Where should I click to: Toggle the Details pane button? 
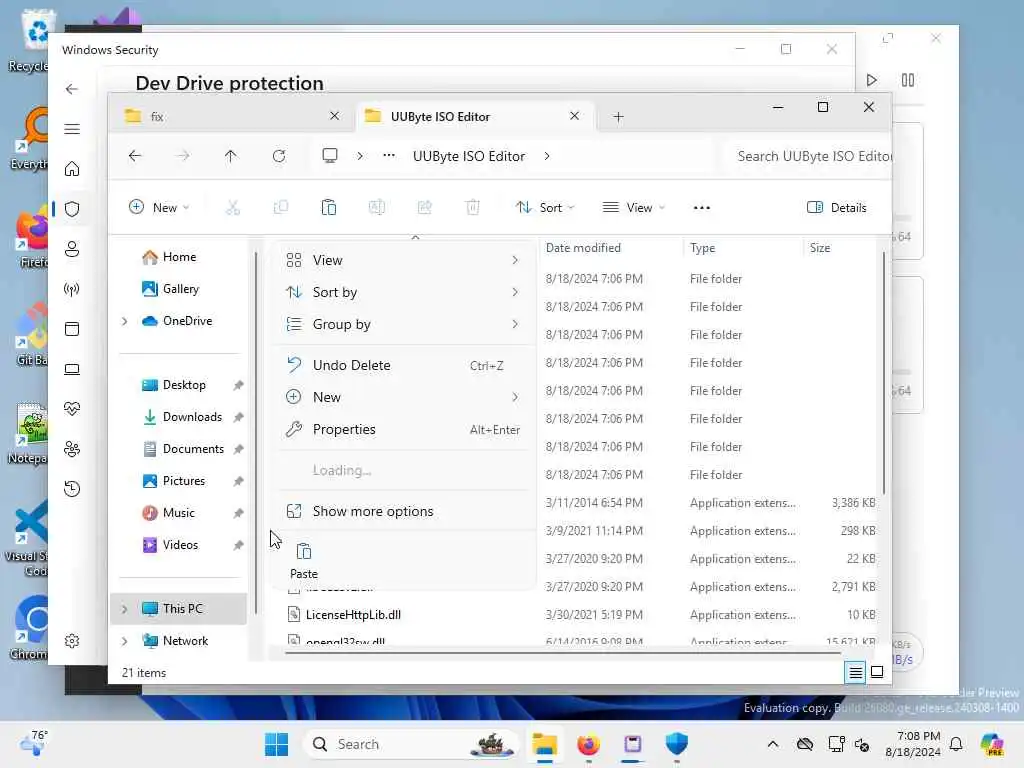[837, 208]
